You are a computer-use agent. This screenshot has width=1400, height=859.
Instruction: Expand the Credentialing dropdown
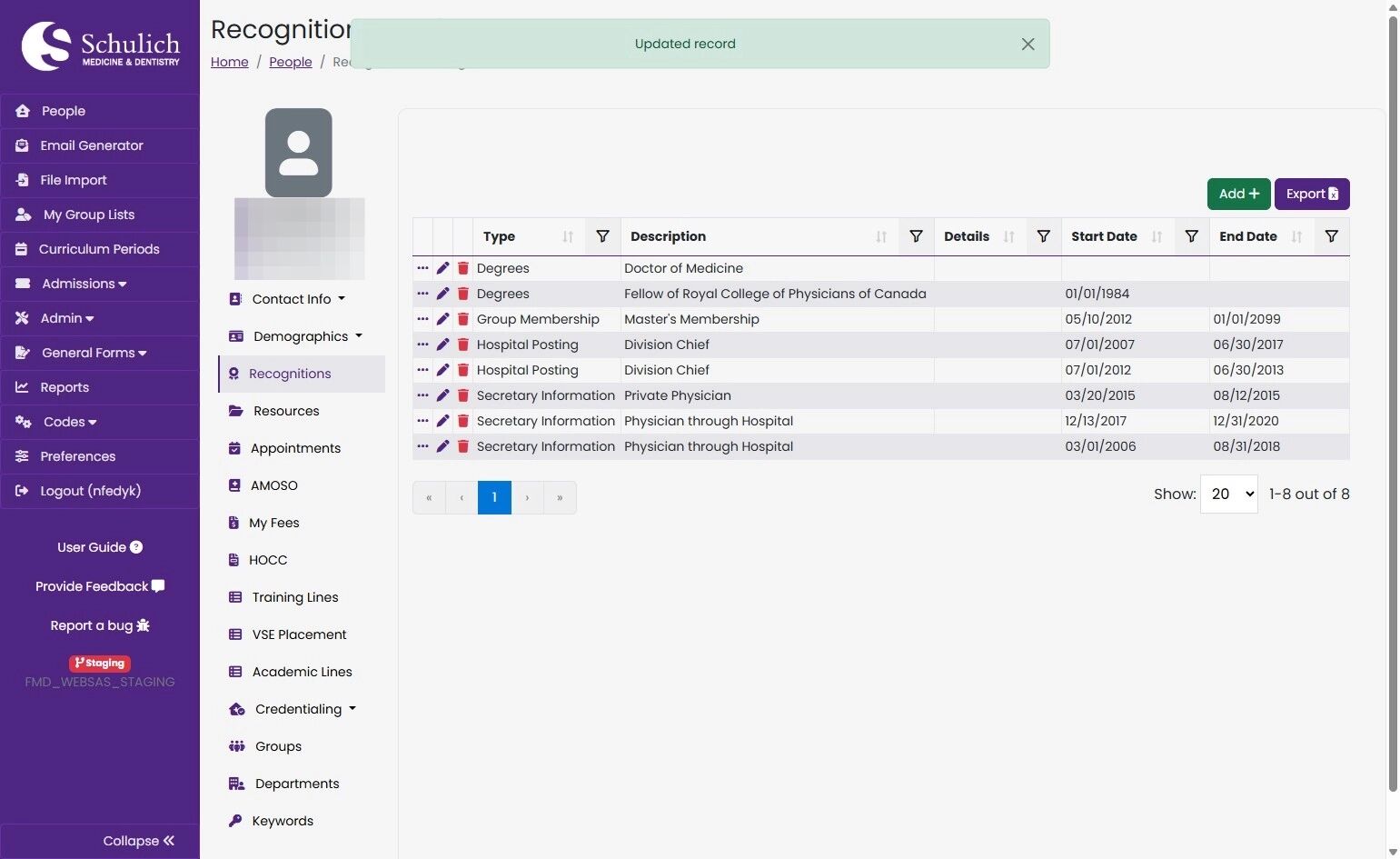(x=301, y=709)
